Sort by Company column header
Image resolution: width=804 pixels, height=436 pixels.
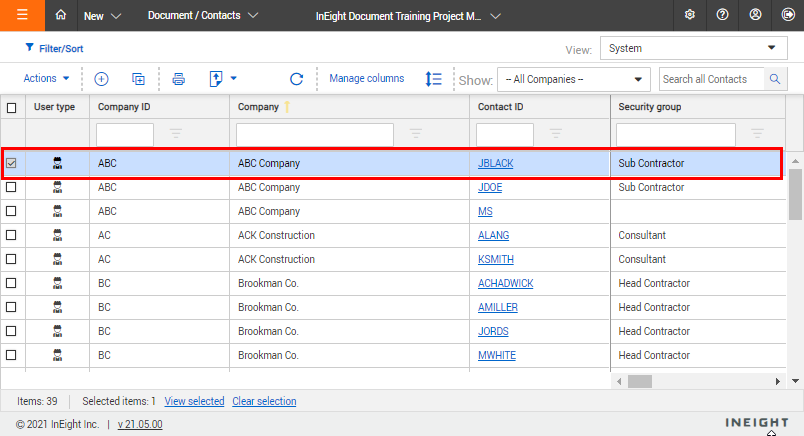[258, 107]
